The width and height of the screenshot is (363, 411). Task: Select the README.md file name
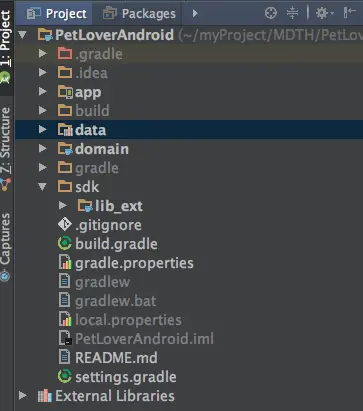coord(116,358)
